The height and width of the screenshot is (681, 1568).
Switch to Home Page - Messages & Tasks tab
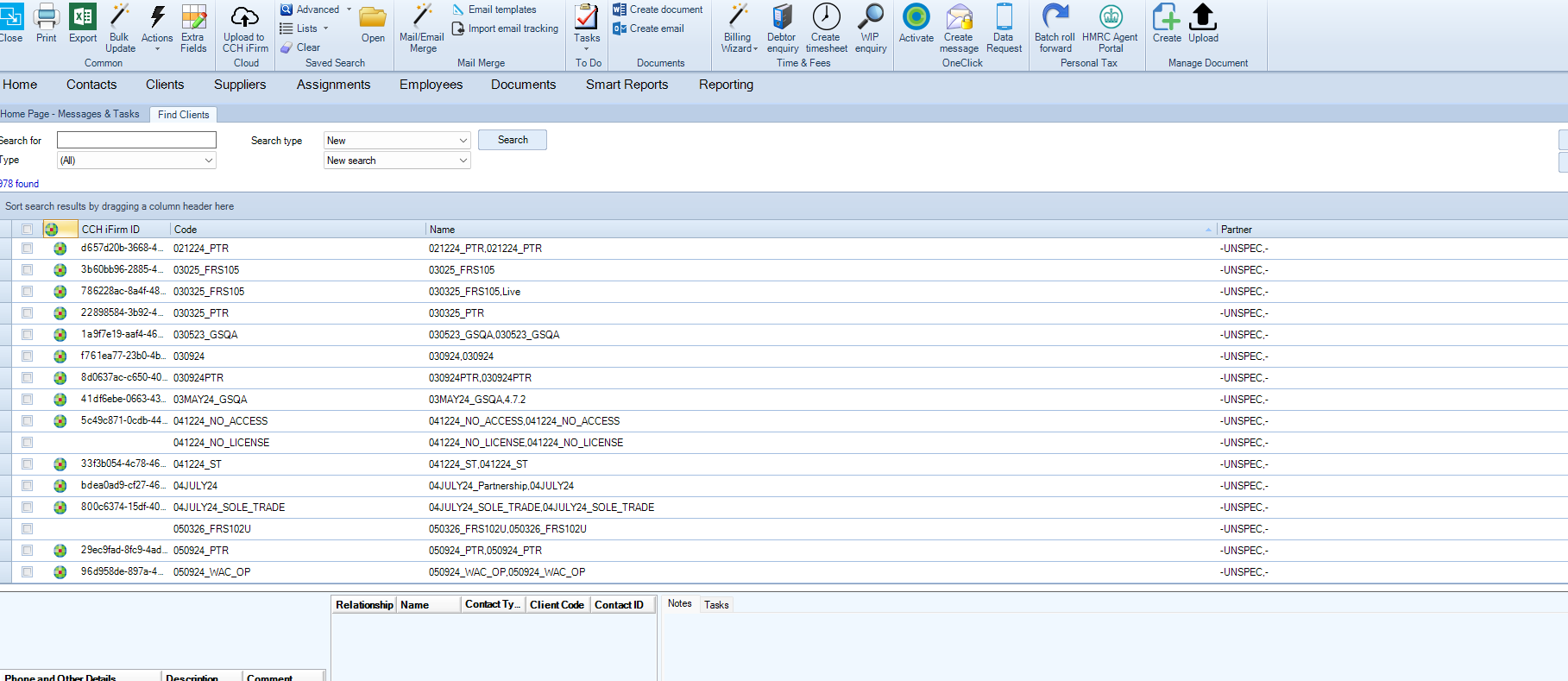coord(70,114)
